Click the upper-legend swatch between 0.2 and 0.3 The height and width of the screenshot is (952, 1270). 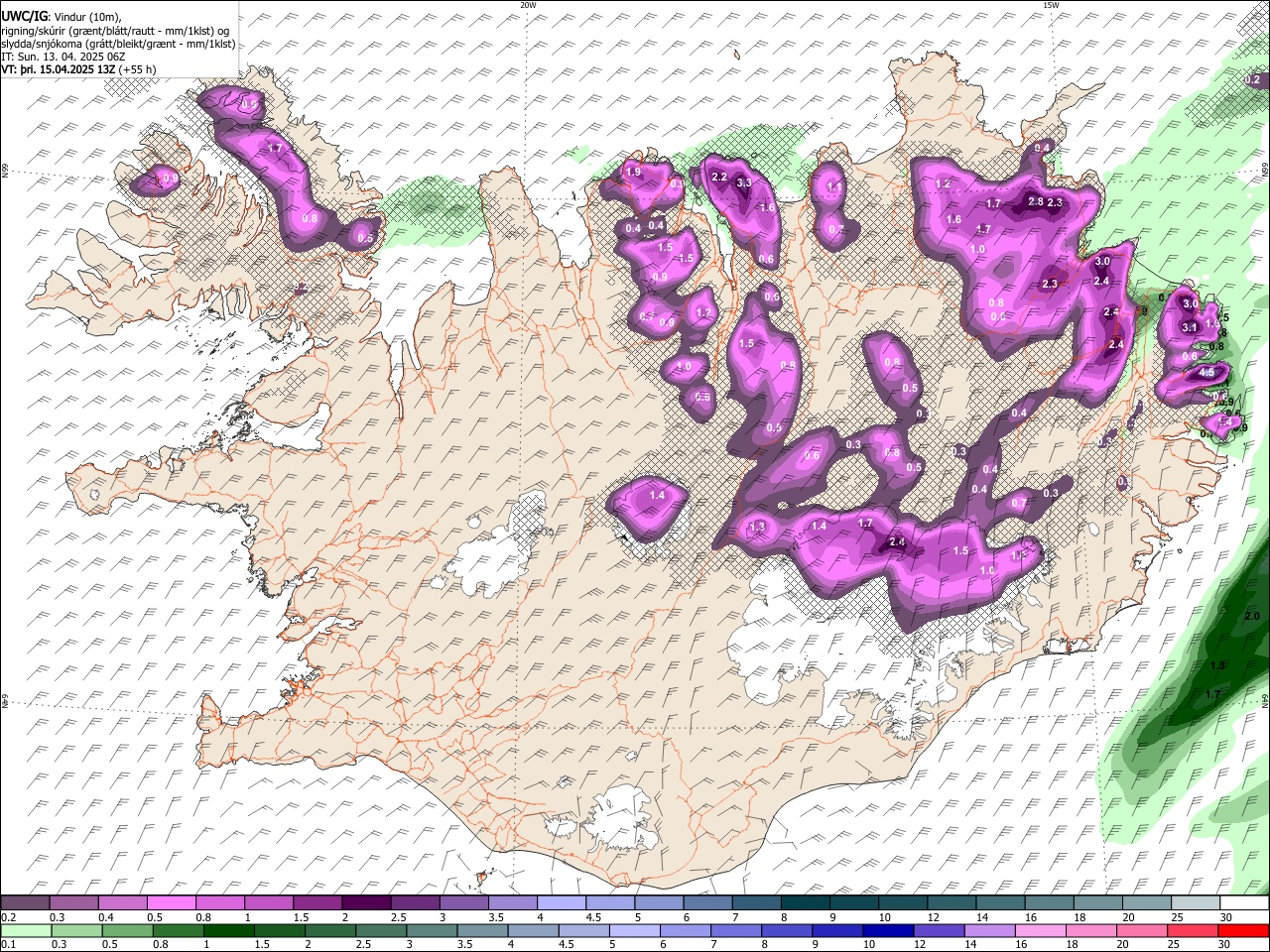[25, 903]
